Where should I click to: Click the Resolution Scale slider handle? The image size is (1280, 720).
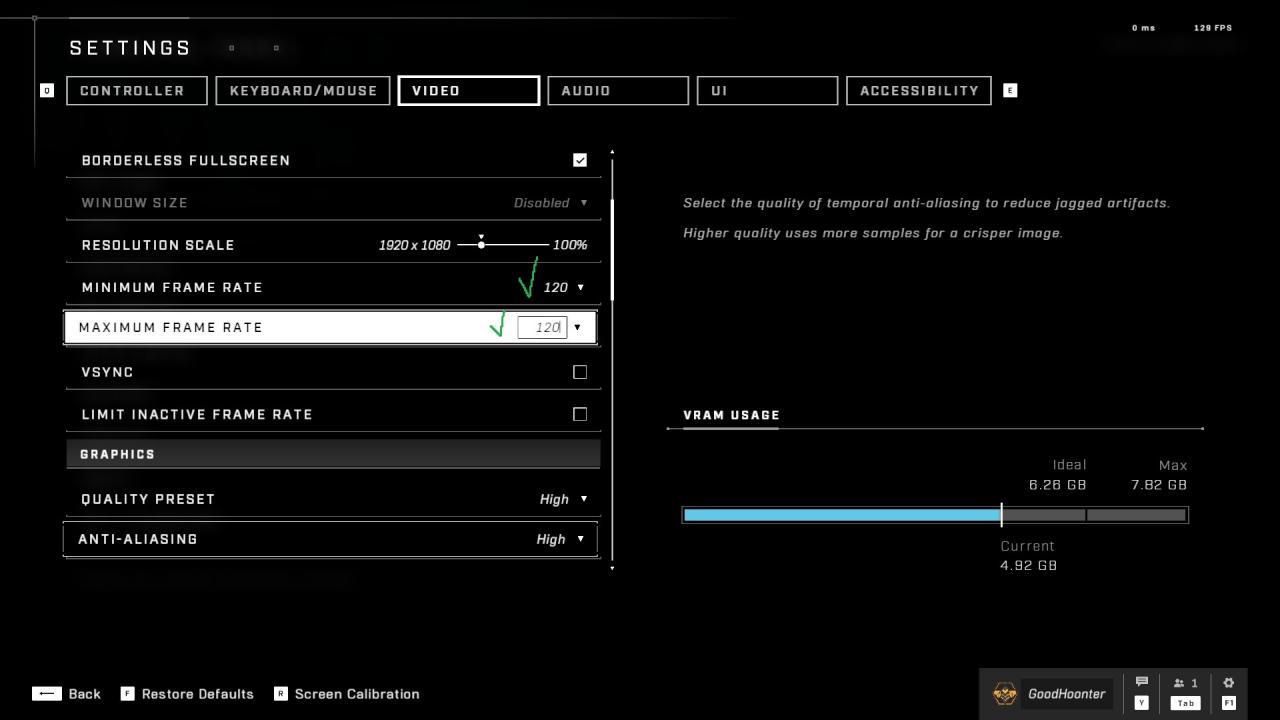pyautogui.click(x=481, y=245)
